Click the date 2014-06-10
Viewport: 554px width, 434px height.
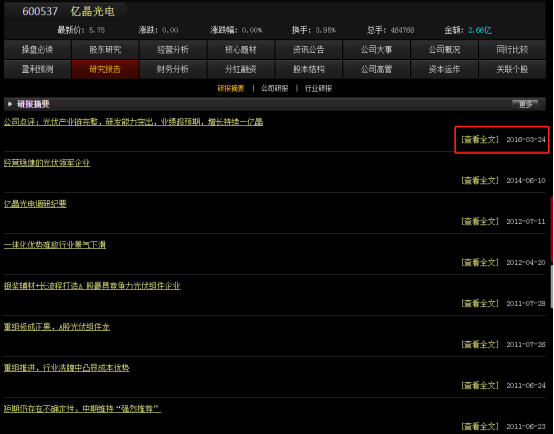coord(526,181)
